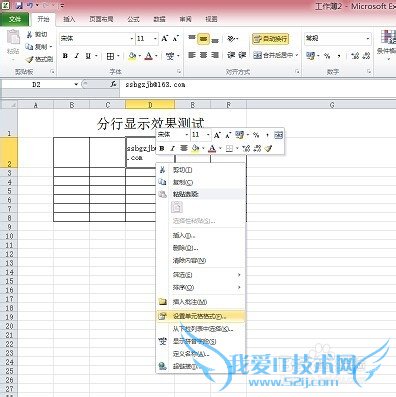Click the mini toolbar Increase Font Size icon

217,135
